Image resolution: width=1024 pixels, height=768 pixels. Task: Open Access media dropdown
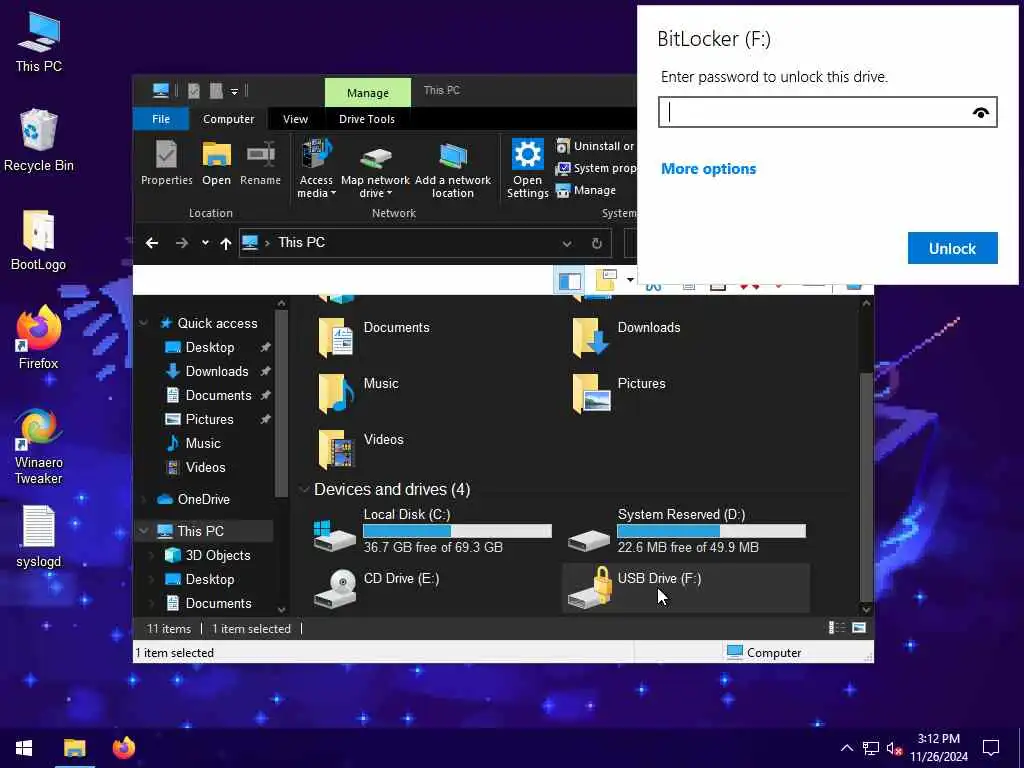point(316,170)
